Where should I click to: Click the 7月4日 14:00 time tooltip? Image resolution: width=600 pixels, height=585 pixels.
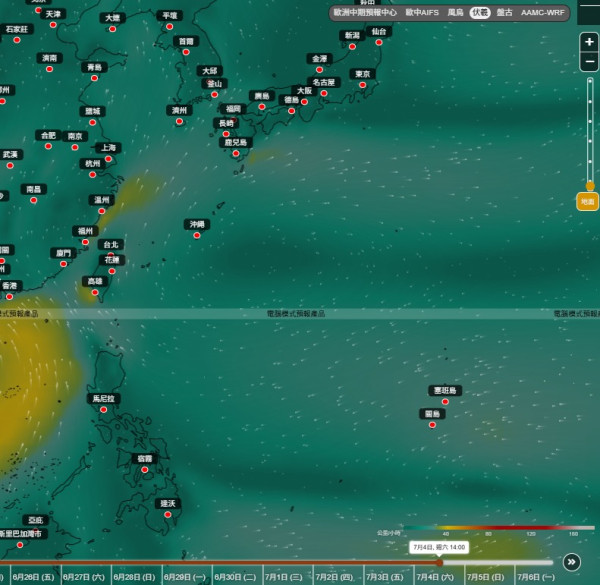[x=439, y=547]
